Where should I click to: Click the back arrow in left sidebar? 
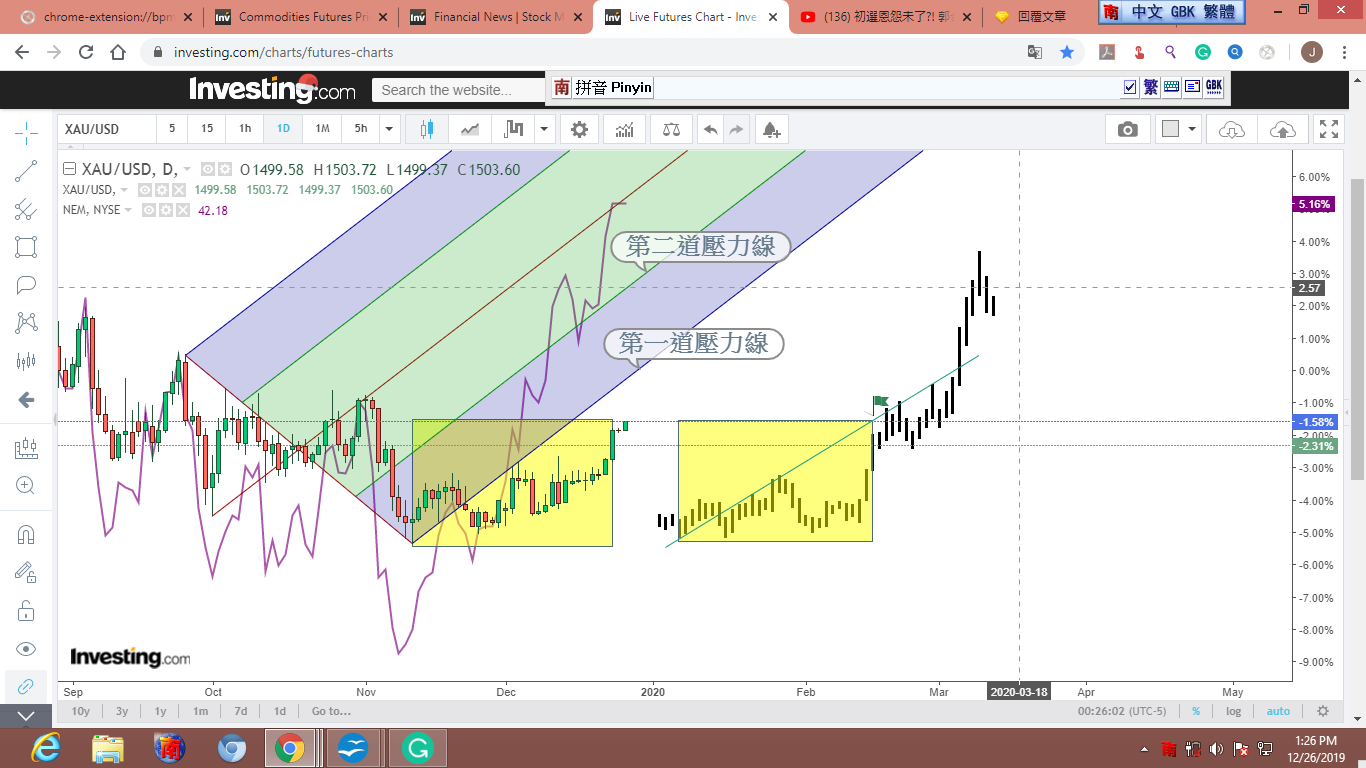(26, 400)
